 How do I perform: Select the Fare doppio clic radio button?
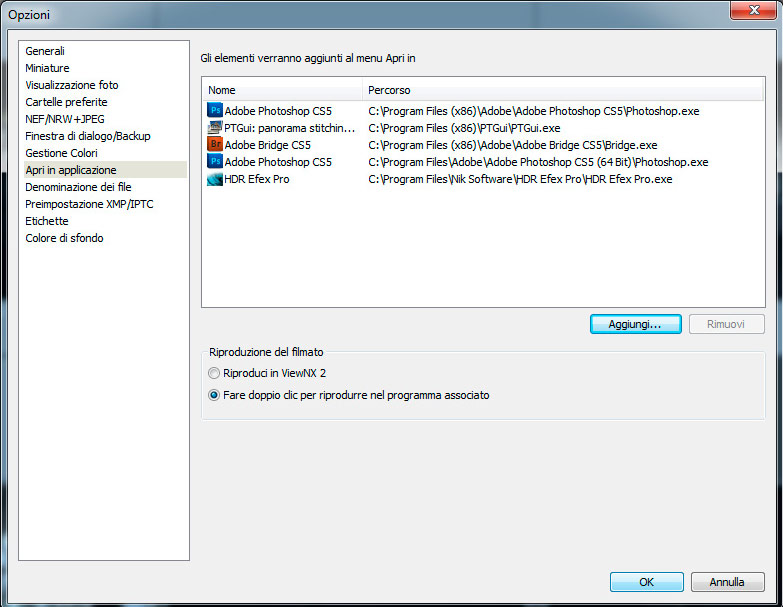click(x=214, y=395)
